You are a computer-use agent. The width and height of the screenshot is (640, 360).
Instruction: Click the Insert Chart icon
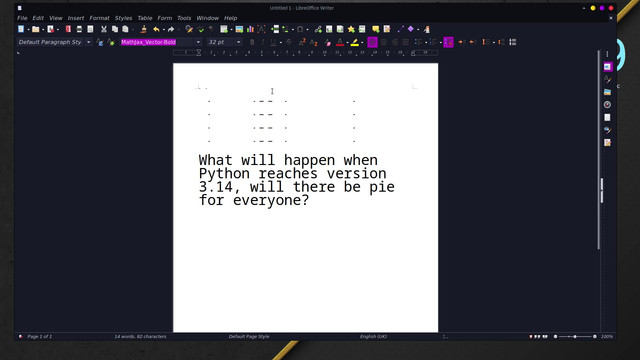click(x=250, y=29)
